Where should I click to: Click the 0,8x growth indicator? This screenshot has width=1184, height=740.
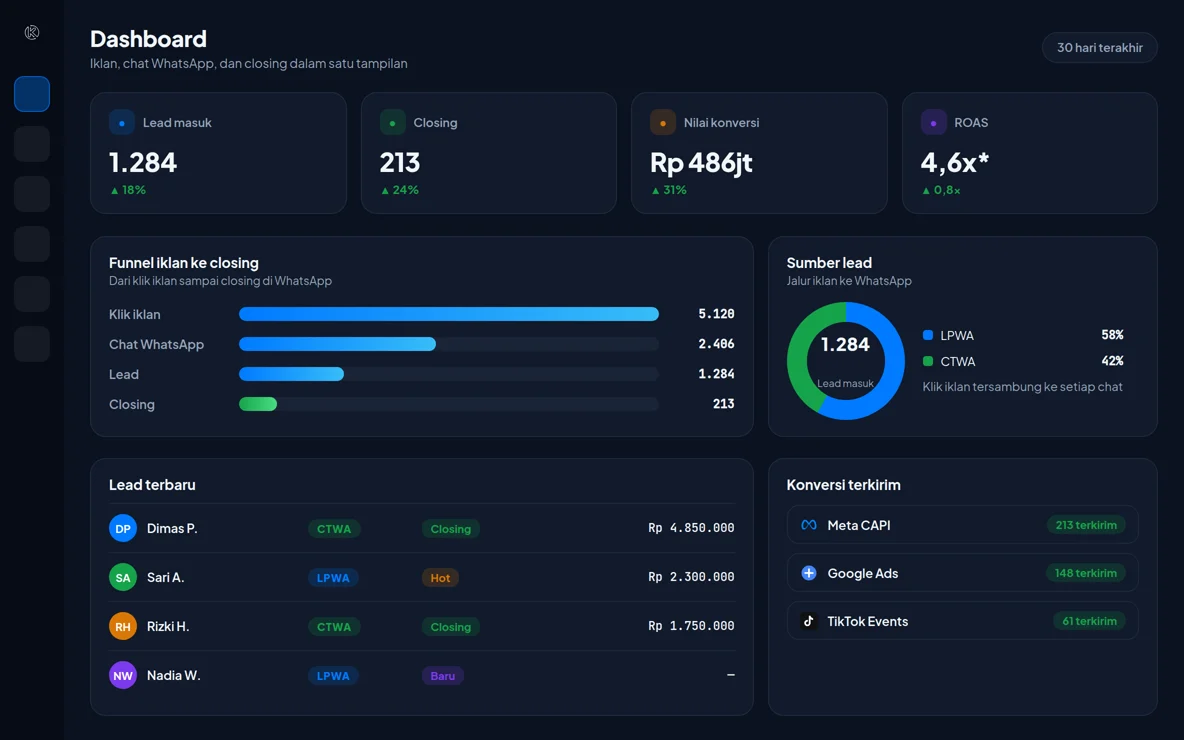coord(941,190)
